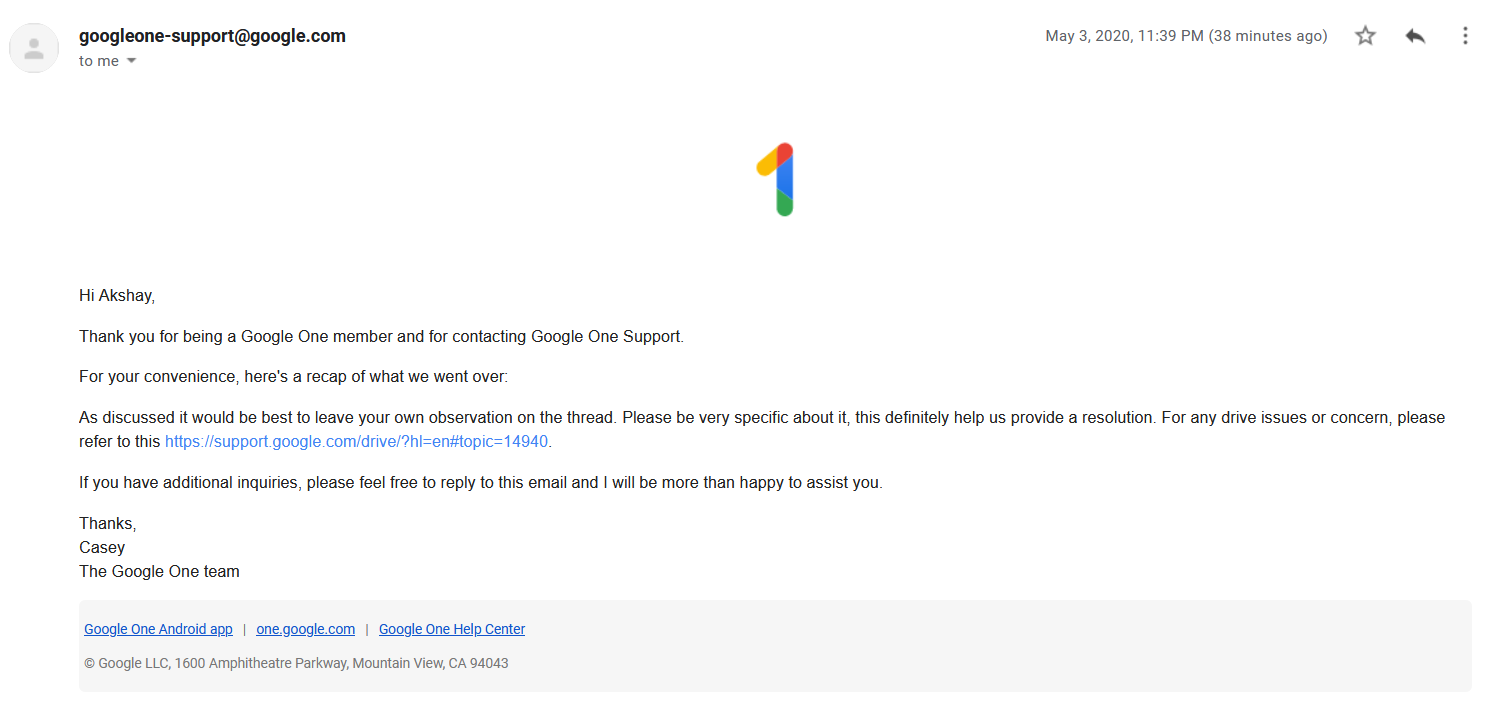Screen dimensions: 1488x708
Task: Click the separator between footer links
Action: [x=244, y=629]
